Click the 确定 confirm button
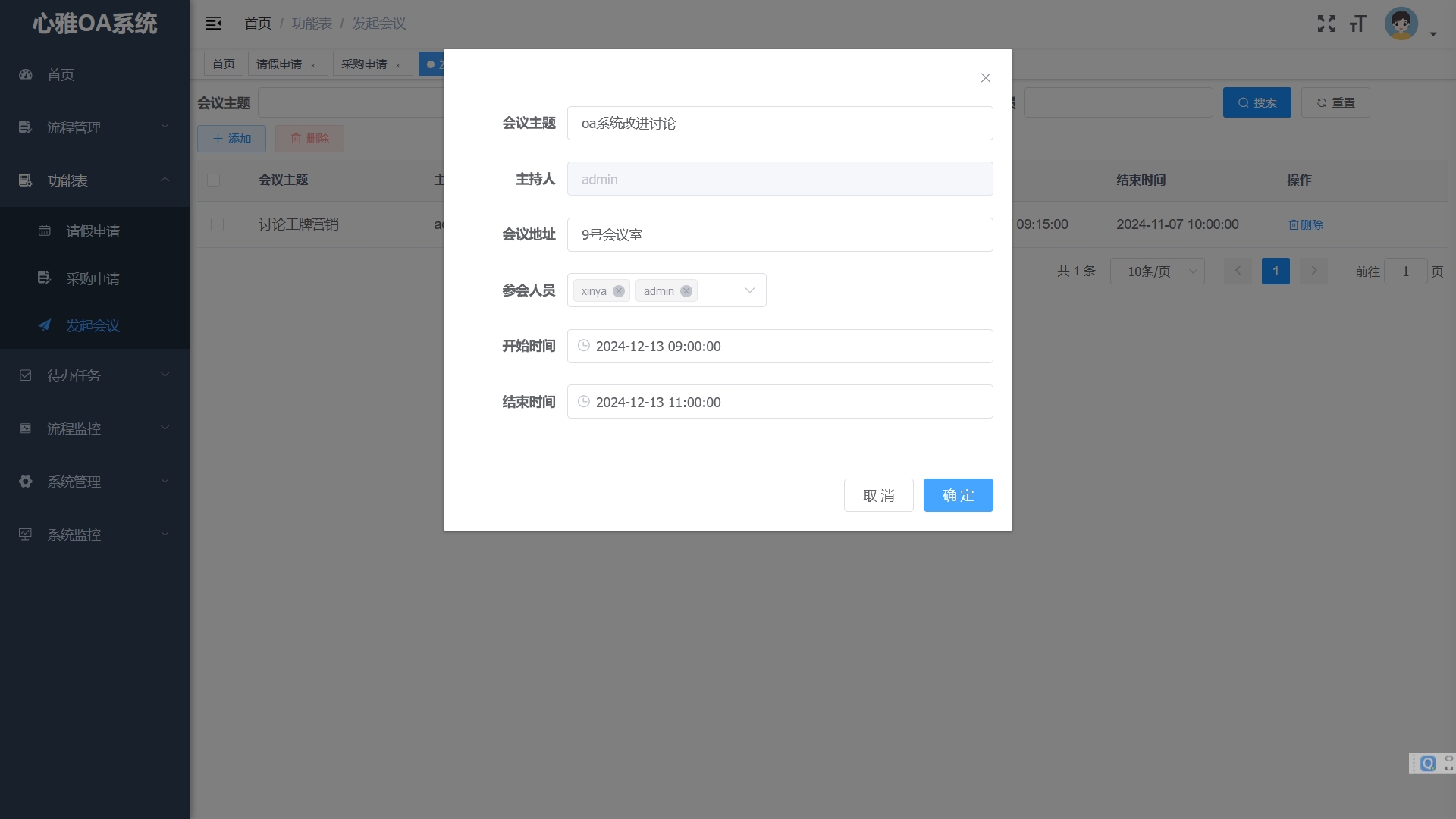1456x819 pixels. click(959, 495)
